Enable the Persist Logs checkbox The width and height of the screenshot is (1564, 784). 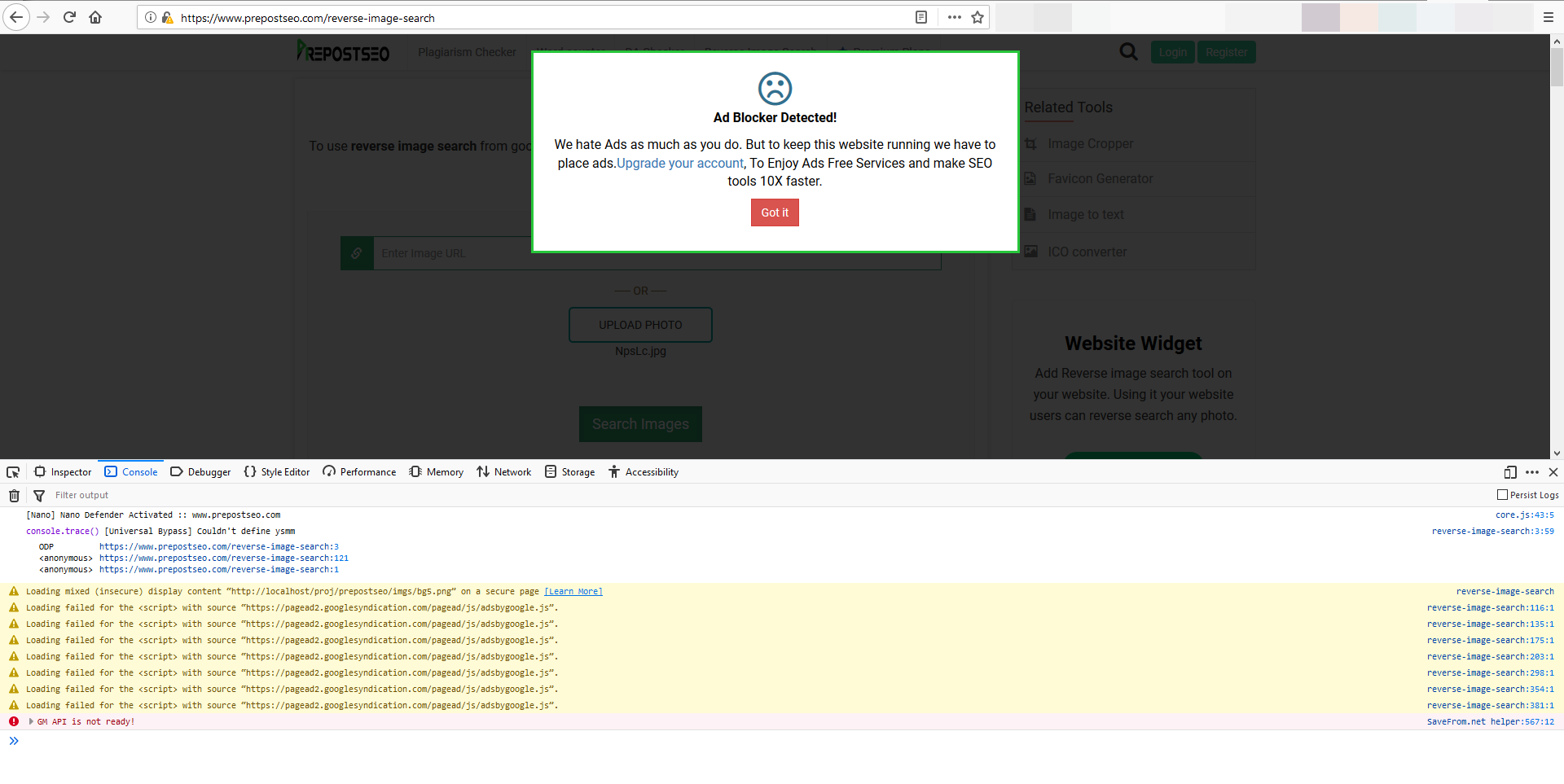pyautogui.click(x=1501, y=494)
